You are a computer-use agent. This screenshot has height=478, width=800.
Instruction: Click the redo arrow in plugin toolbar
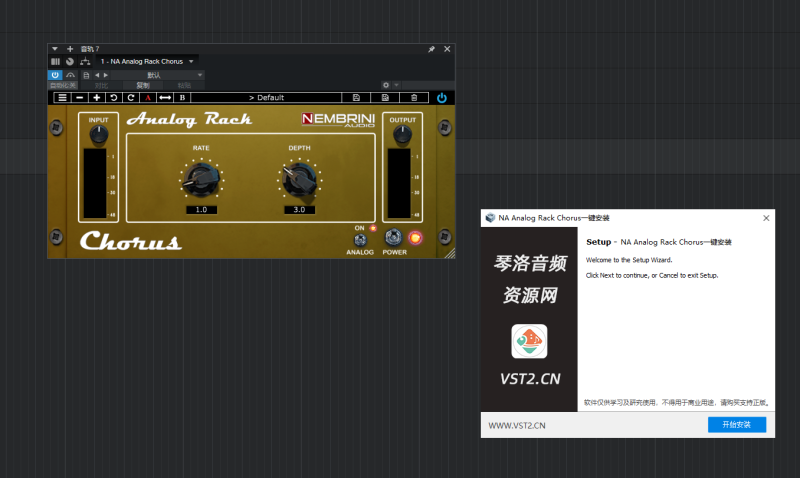pyautogui.click(x=130, y=97)
